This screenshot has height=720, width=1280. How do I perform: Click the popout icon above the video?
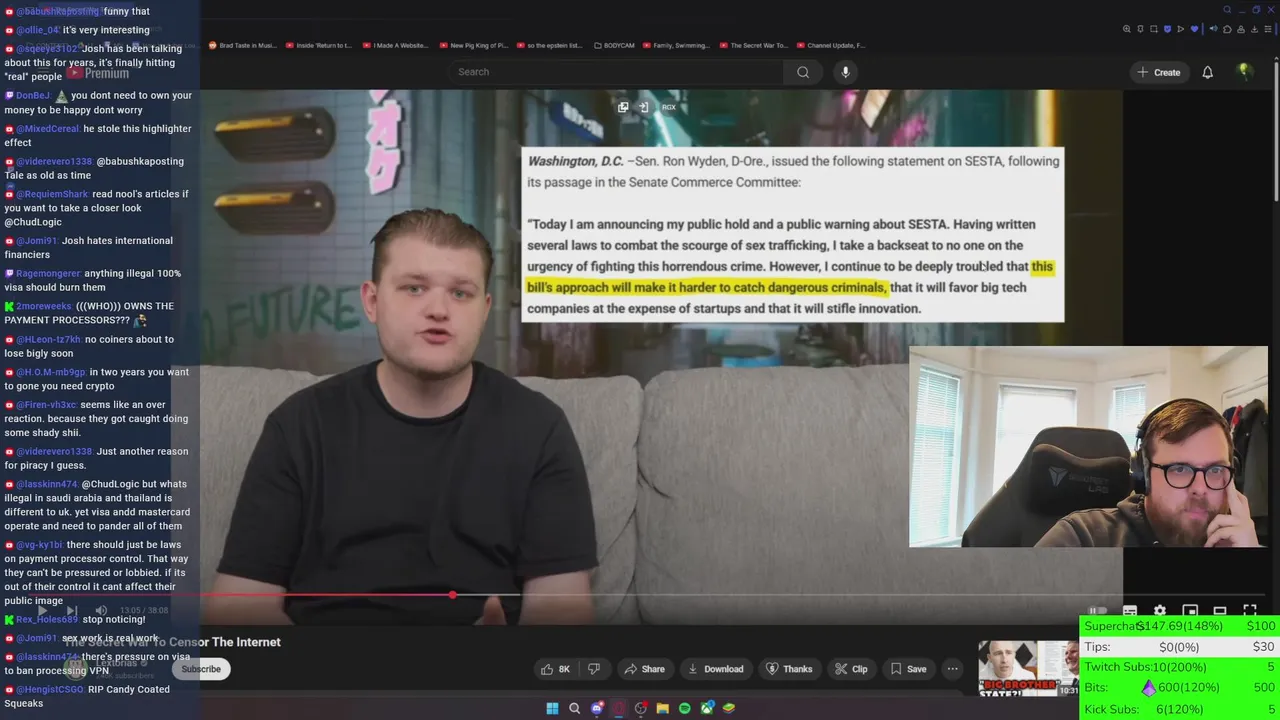(623, 107)
